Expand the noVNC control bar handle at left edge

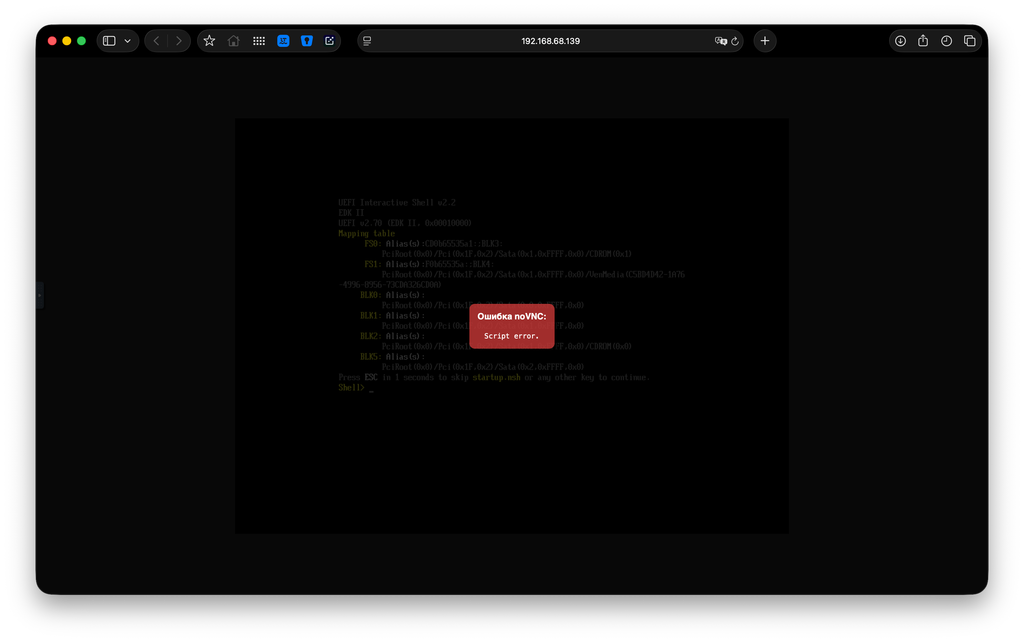tap(40, 295)
